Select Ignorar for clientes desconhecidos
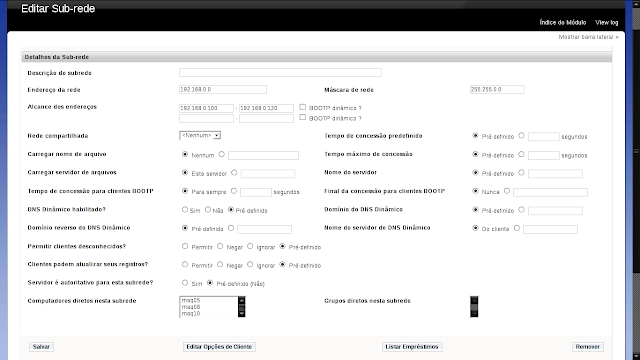 [x=250, y=246]
